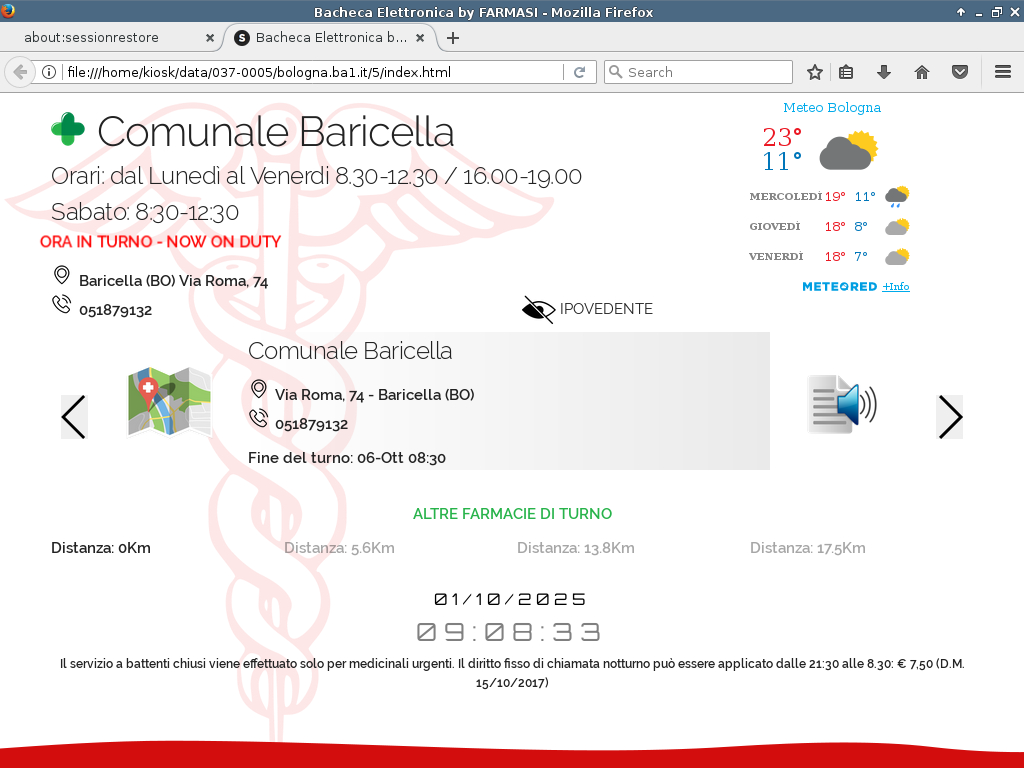Open a new tab with plus button
Image resolution: width=1024 pixels, height=768 pixels.
[x=453, y=38]
